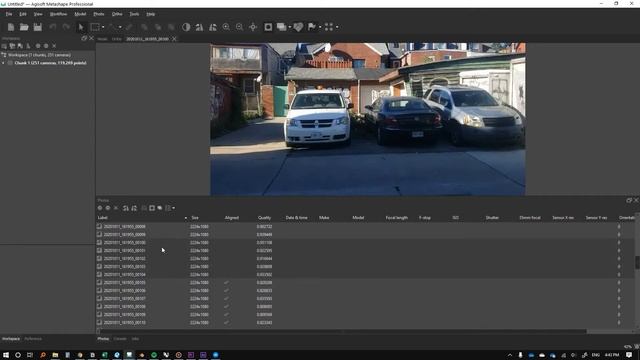Toggle the Show Masks square icon
Image resolution: width=640 pixels, height=360 pixels.
[x=268, y=27]
